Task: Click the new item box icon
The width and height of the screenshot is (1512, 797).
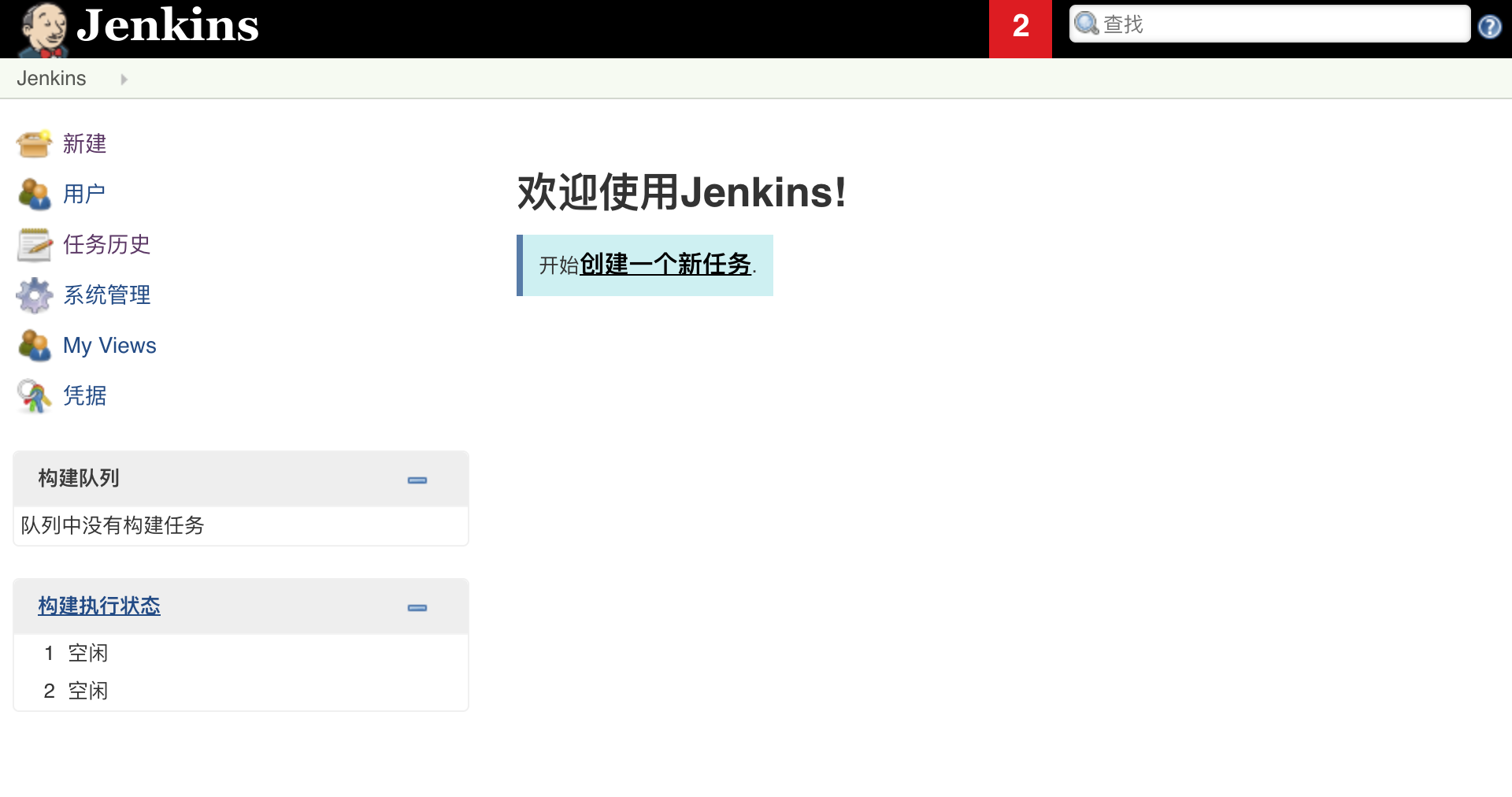Action: pos(34,144)
